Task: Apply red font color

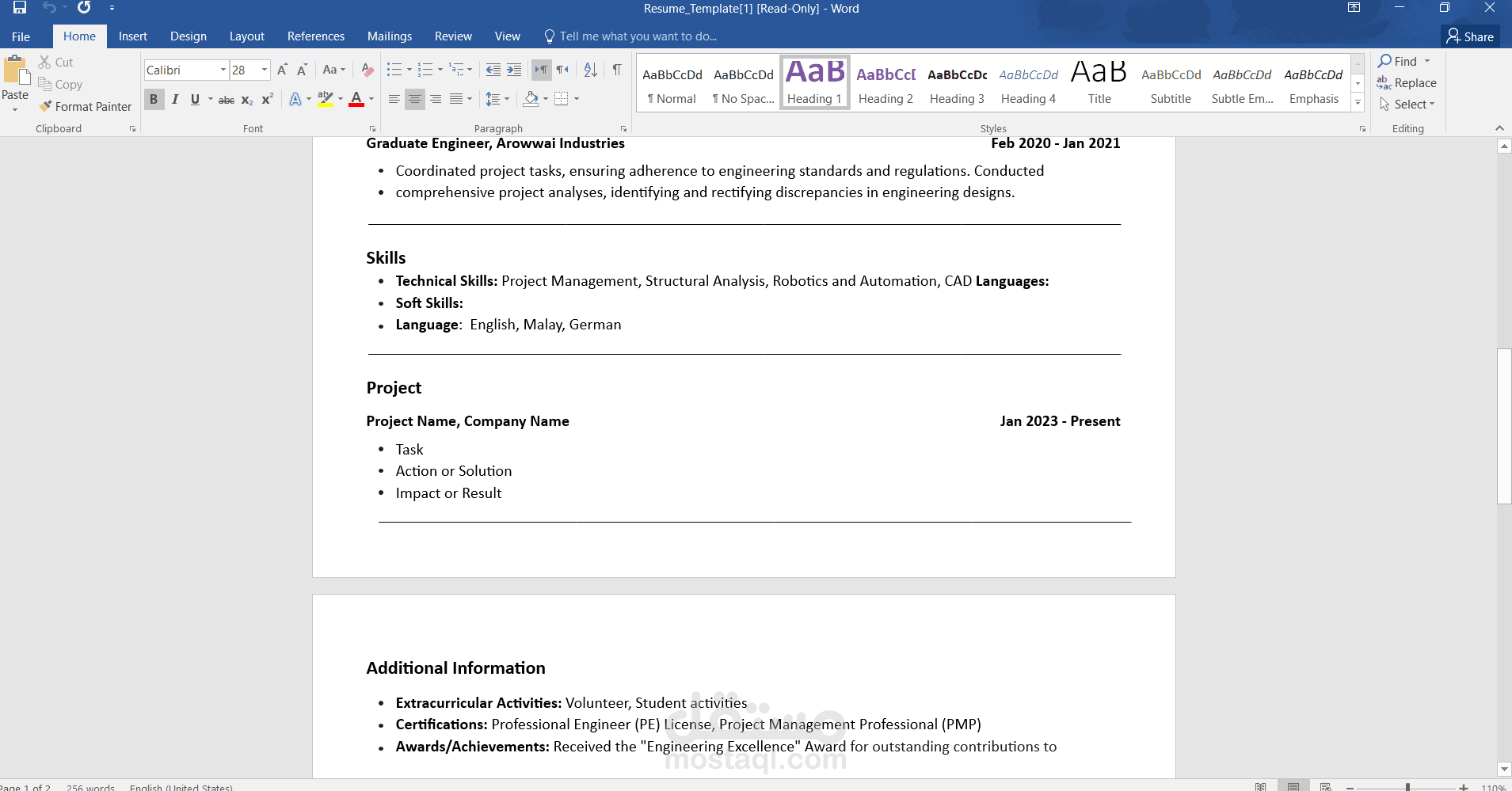Action: click(x=356, y=99)
